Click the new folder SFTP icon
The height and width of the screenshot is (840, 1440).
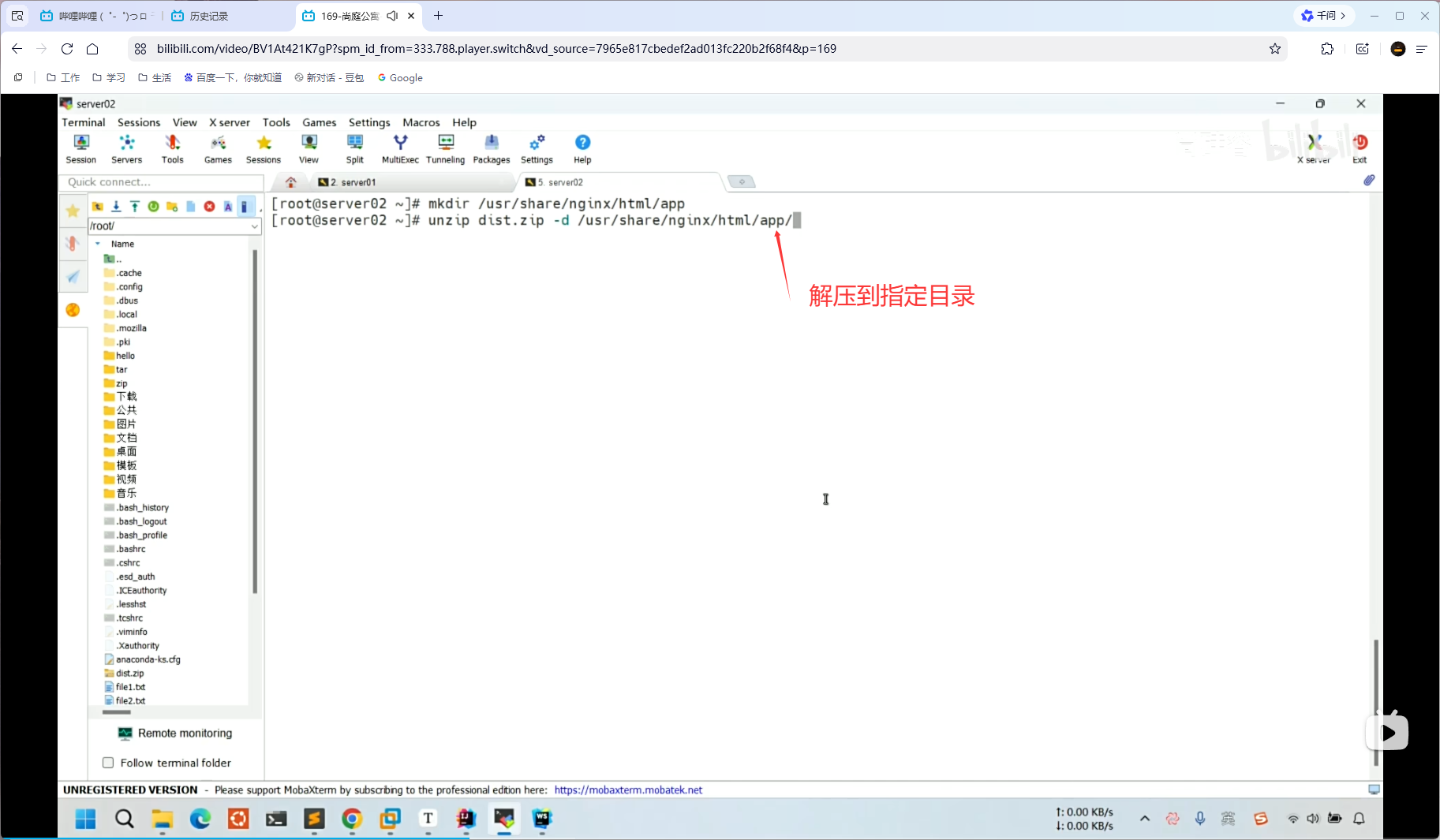click(172, 207)
